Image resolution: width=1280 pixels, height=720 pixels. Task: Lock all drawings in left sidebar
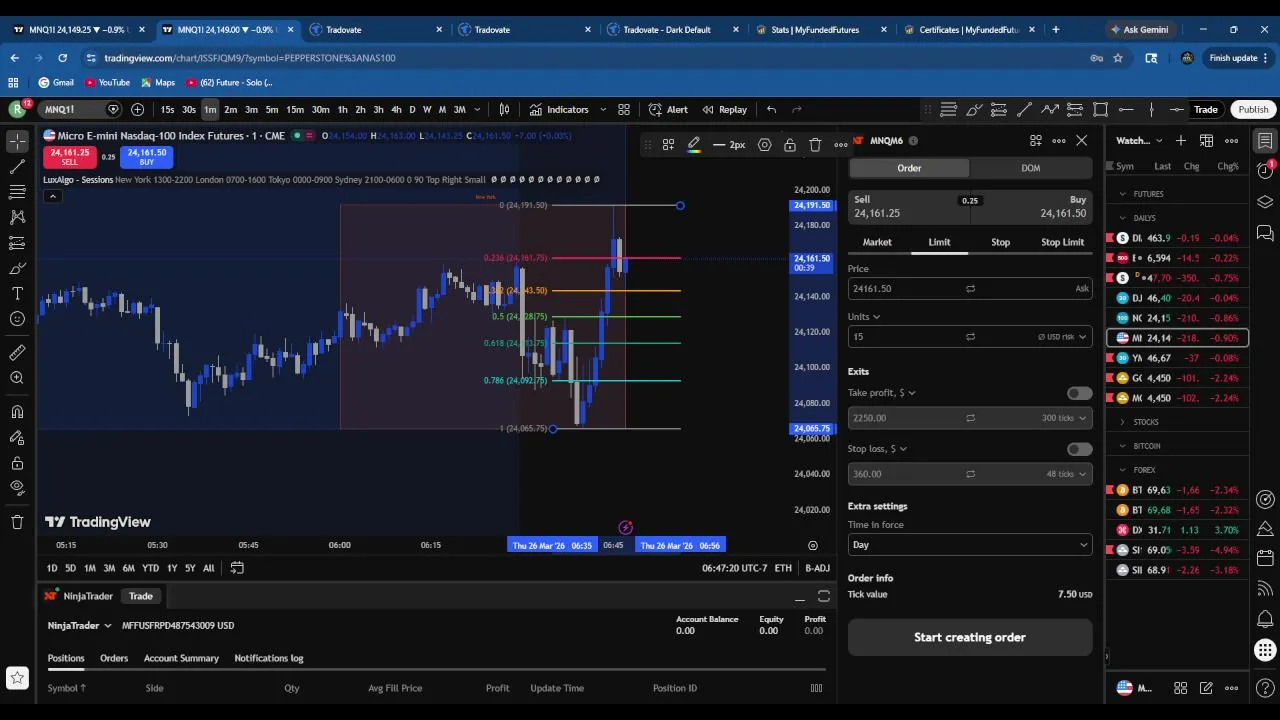click(17, 463)
